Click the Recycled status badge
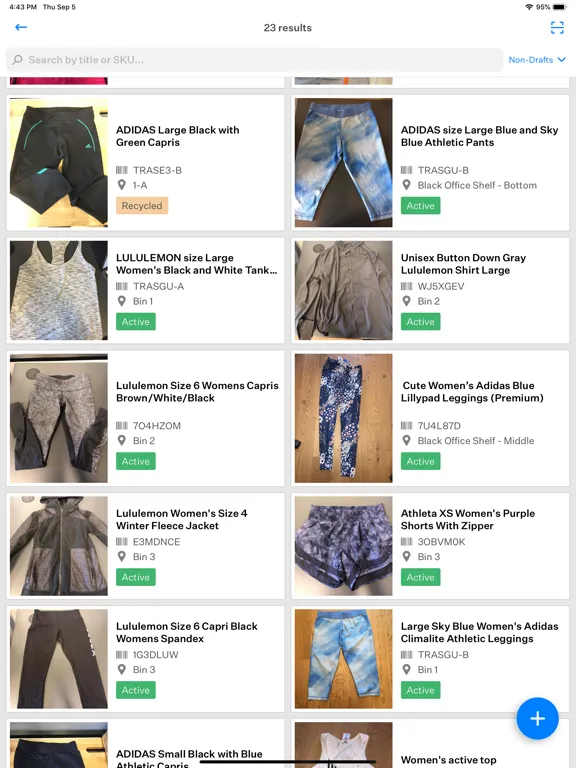This screenshot has width=576, height=768. (x=142, y=206)
